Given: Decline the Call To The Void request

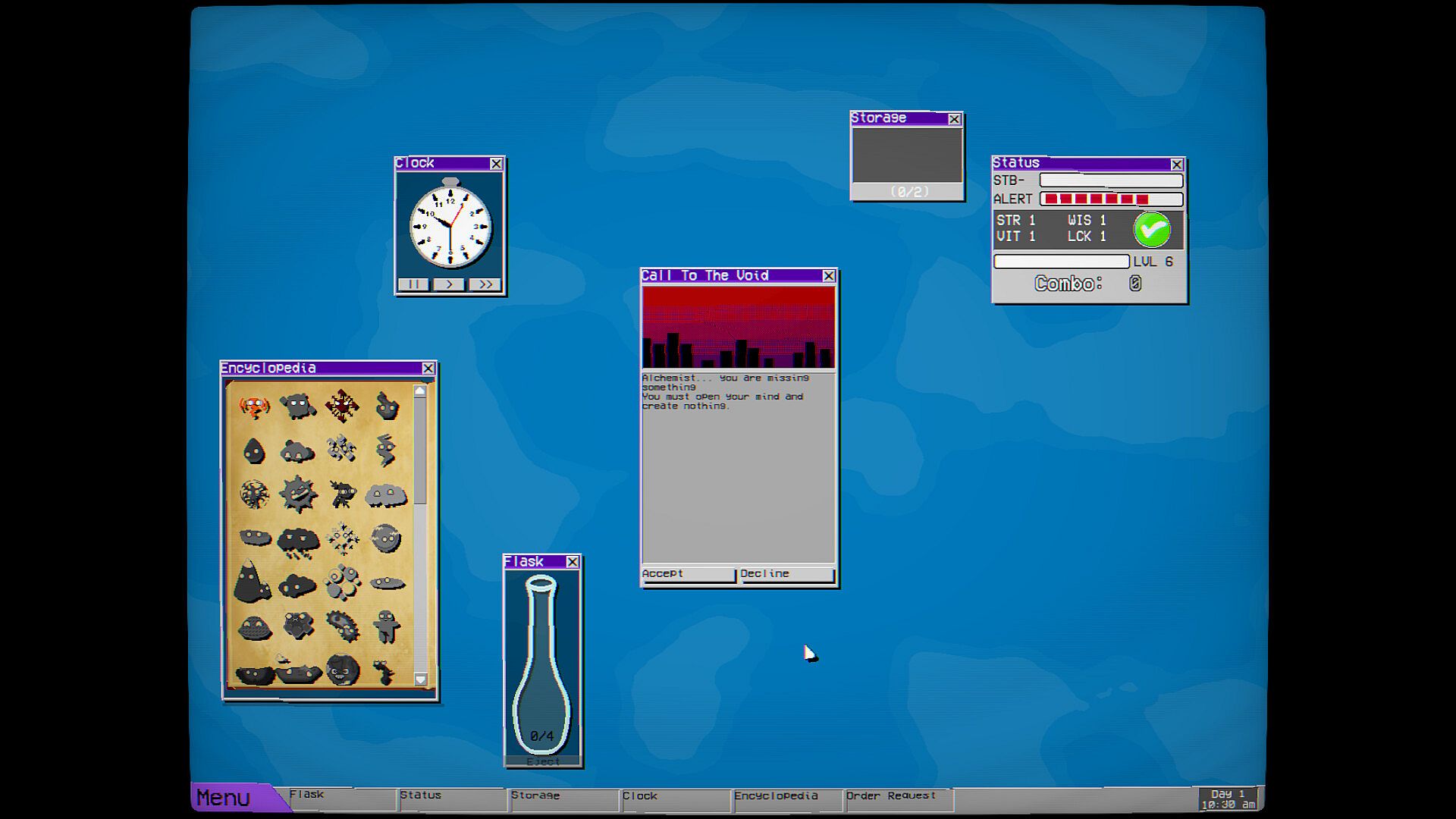Looking at the screenshot, I should tap(786, 574).
